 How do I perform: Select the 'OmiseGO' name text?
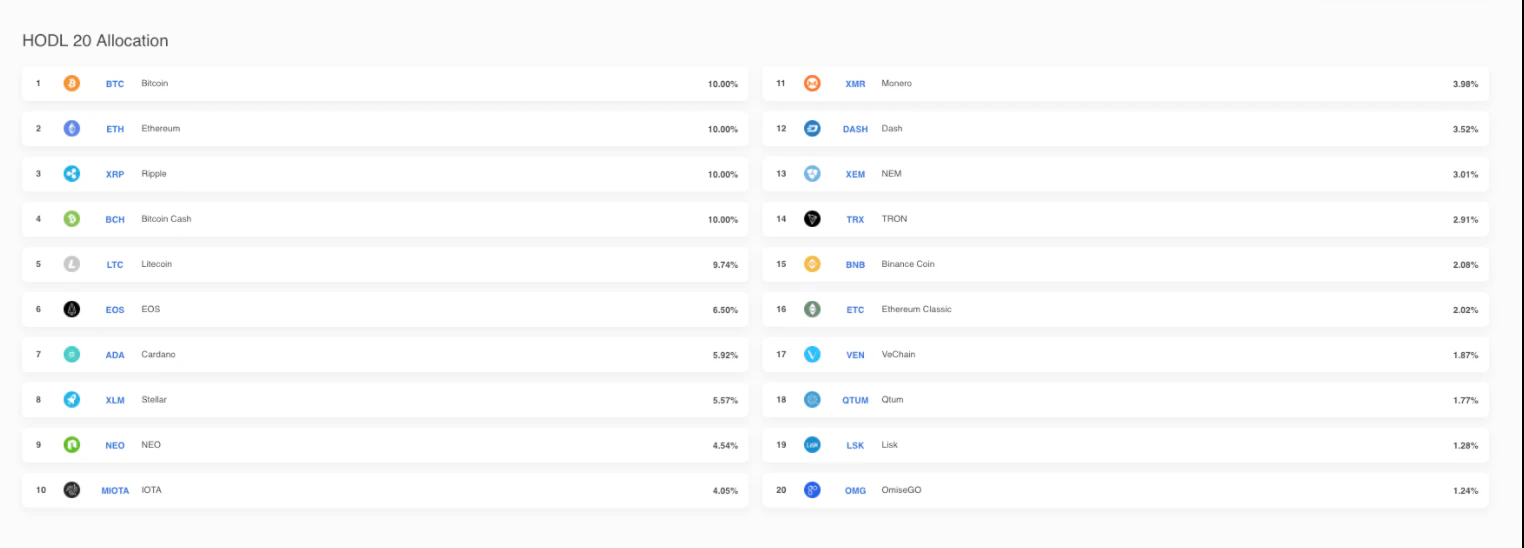901,490
